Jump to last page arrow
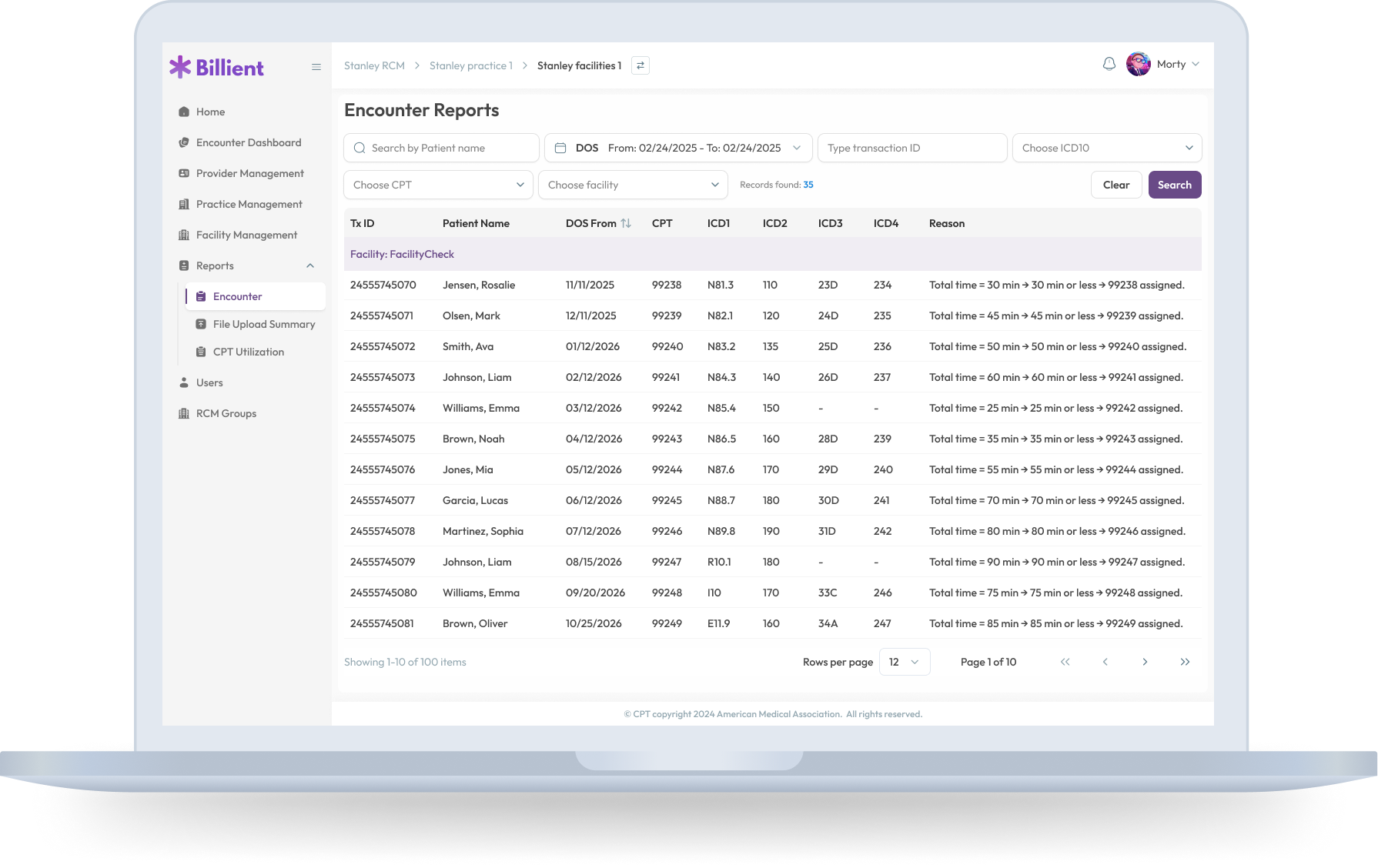 [x=1185, y=662]
